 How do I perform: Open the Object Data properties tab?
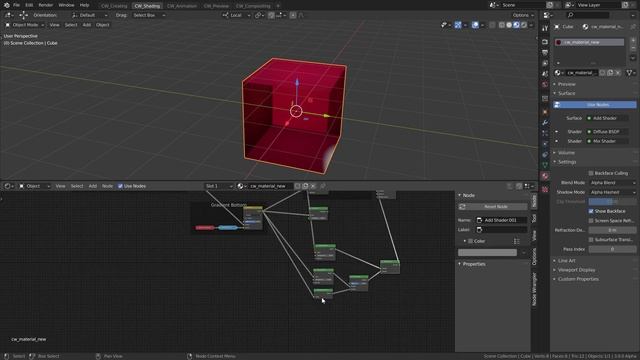tap(545, 165)
